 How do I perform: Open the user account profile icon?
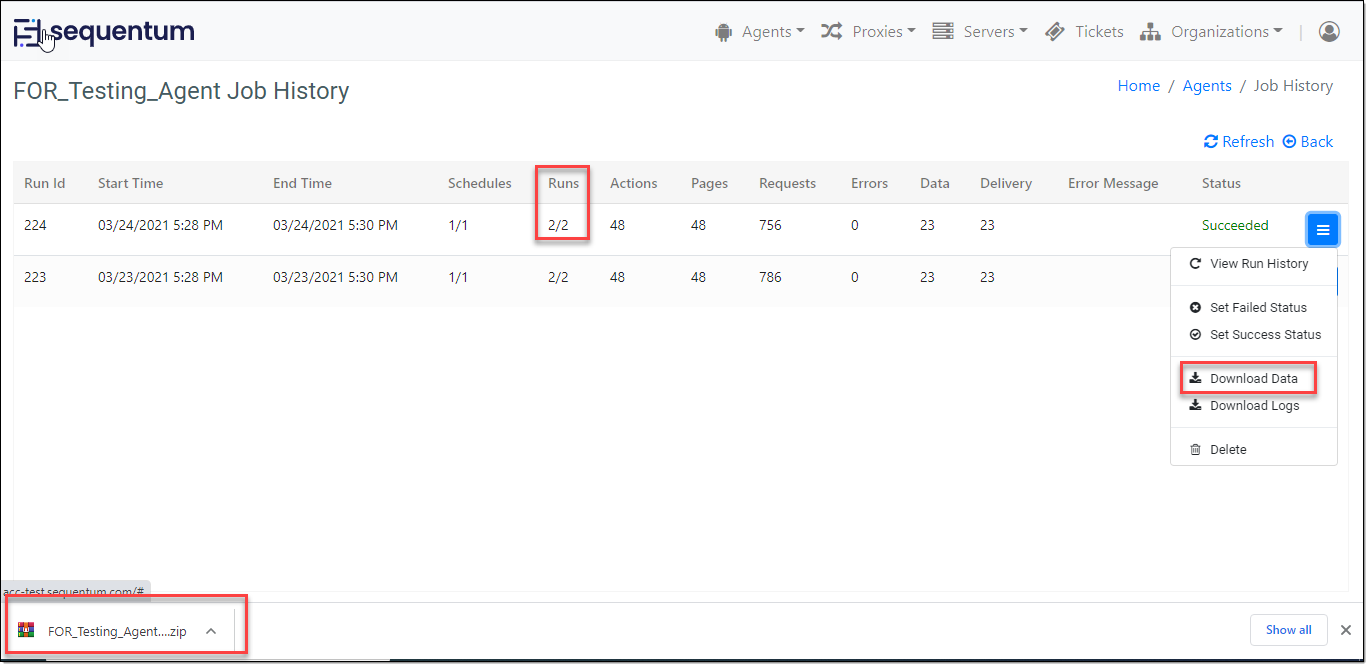[1329, 32]
